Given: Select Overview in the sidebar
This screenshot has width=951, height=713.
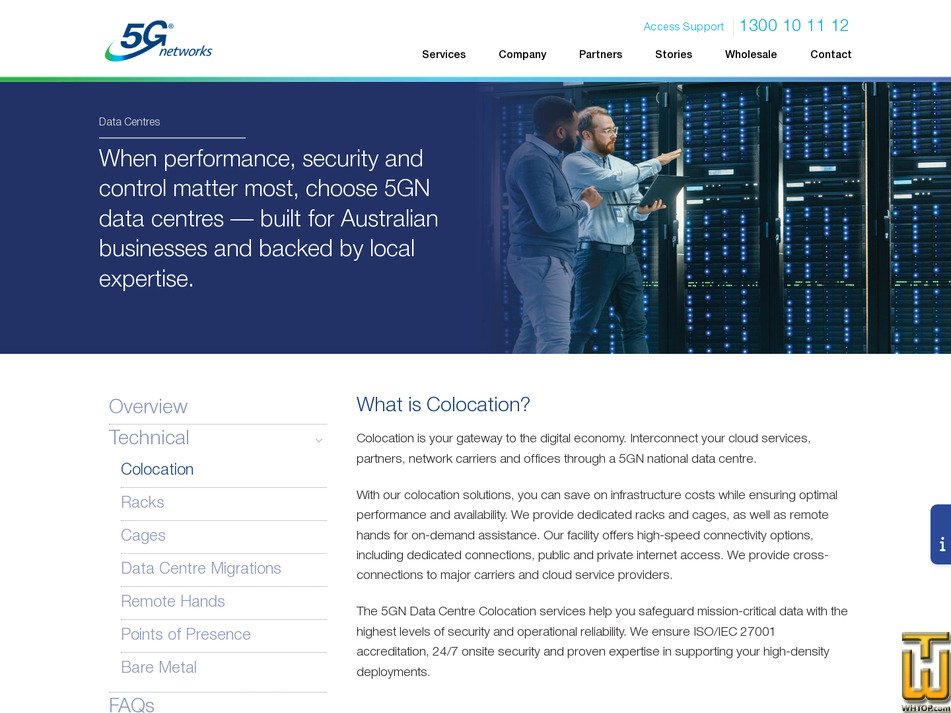Looking at the screenshot, I should click(x=148, y=406).
